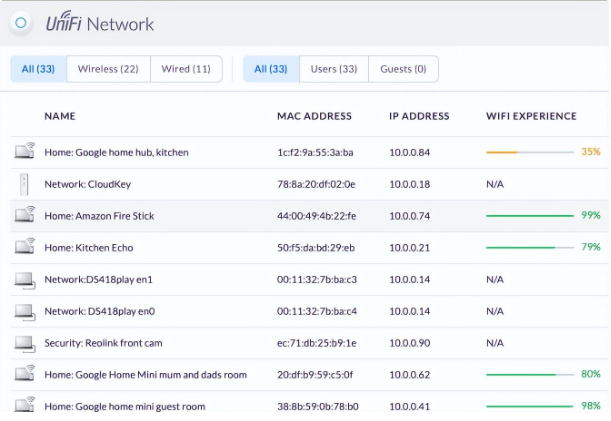
Task: Click IP address 10.0.0.41
Action: [x=410, y=407]
